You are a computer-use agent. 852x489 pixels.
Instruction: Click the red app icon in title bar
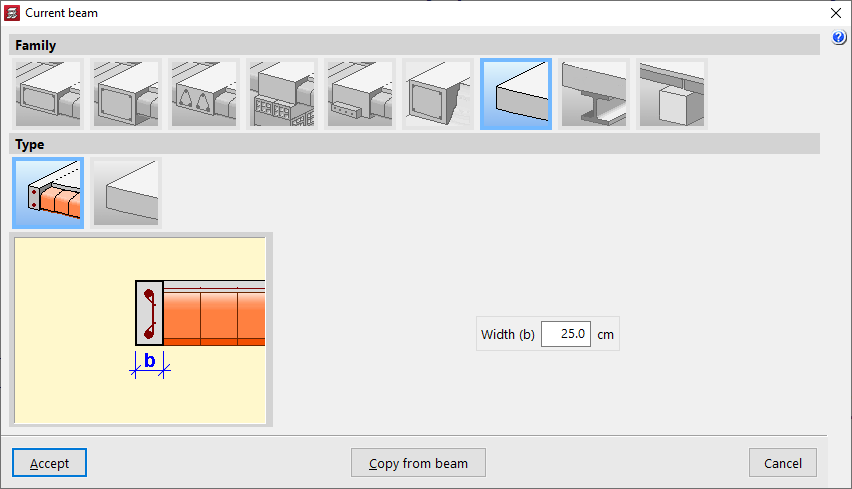[x=12, y=13]
